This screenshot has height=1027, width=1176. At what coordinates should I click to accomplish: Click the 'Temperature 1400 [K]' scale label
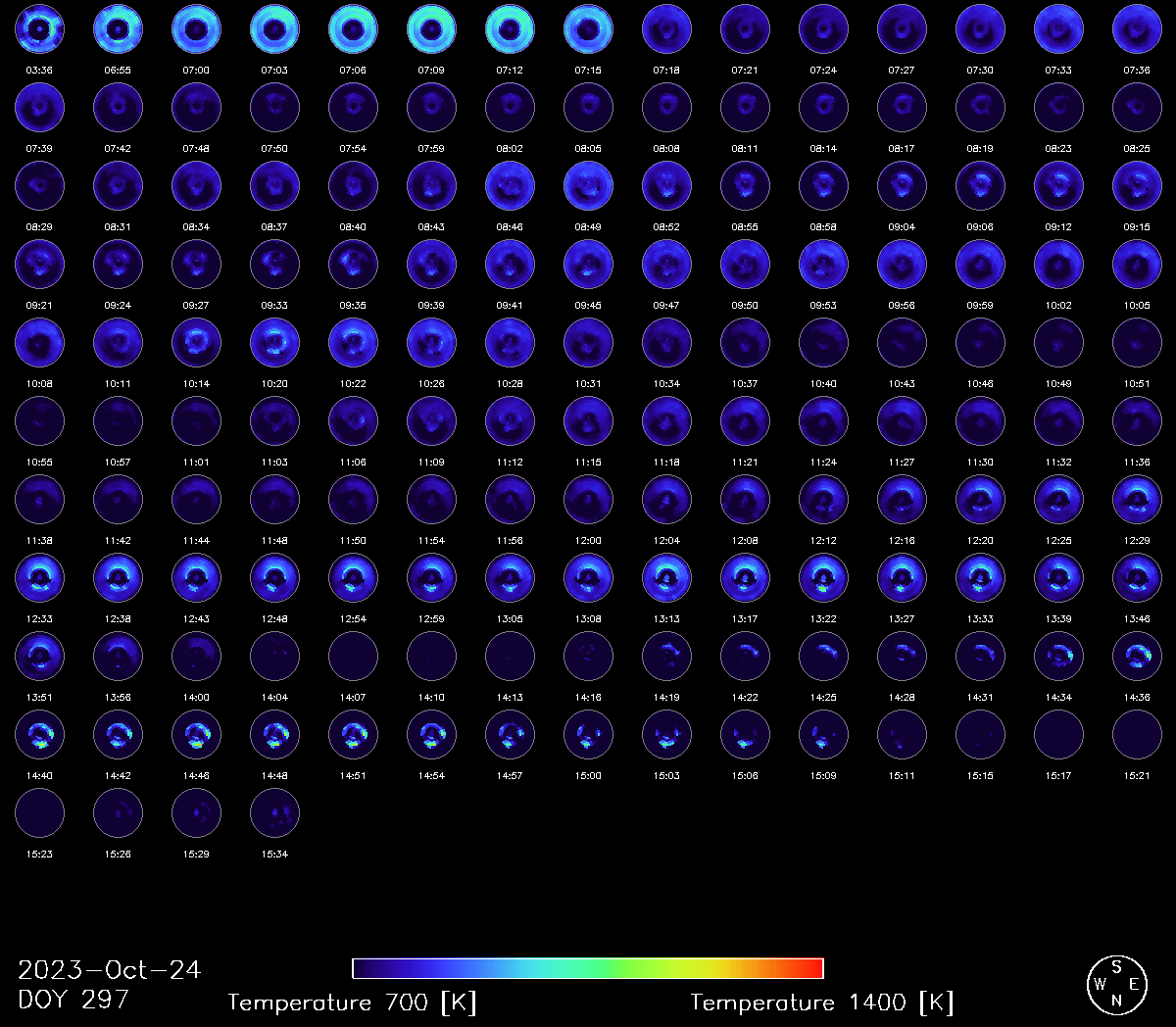tap(821, 1003)
